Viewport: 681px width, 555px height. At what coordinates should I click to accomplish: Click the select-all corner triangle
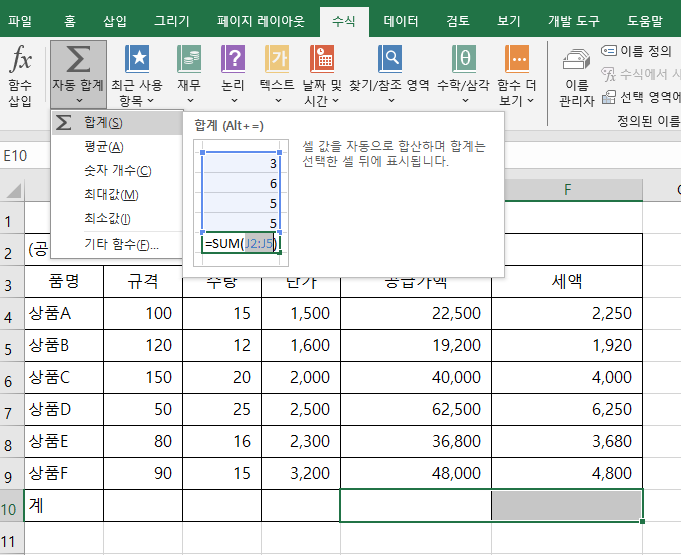click(13, 190)
